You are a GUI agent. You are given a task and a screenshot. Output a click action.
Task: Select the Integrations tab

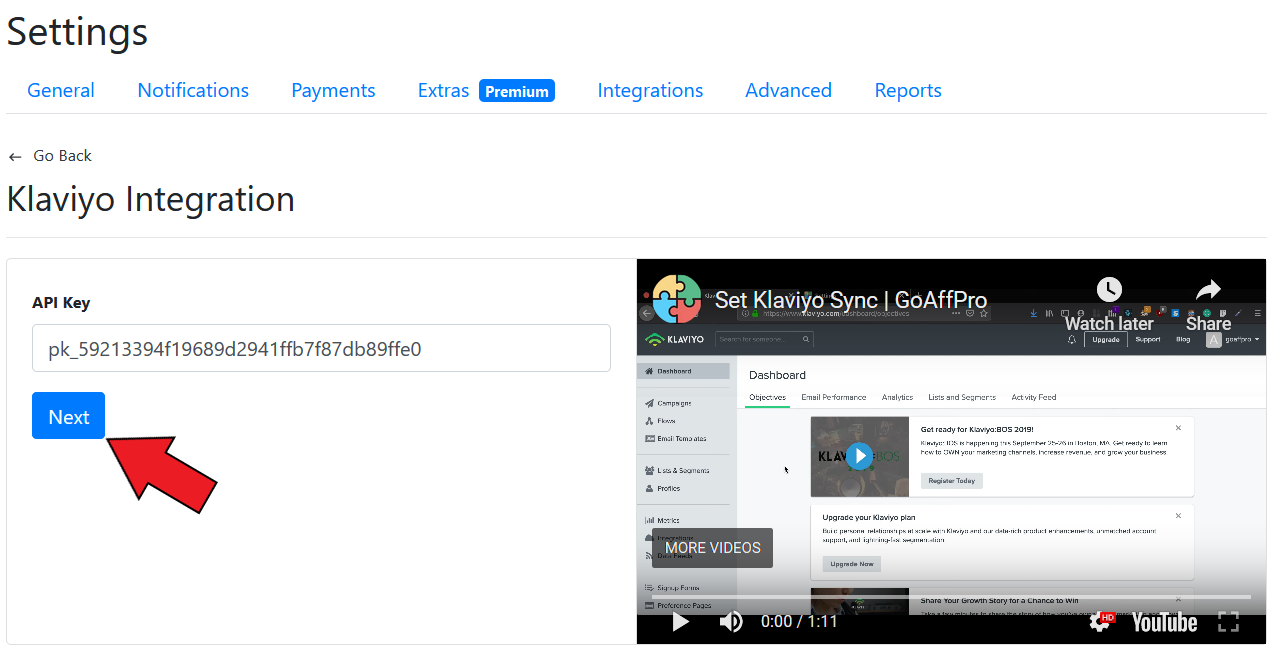coord(650,90)
